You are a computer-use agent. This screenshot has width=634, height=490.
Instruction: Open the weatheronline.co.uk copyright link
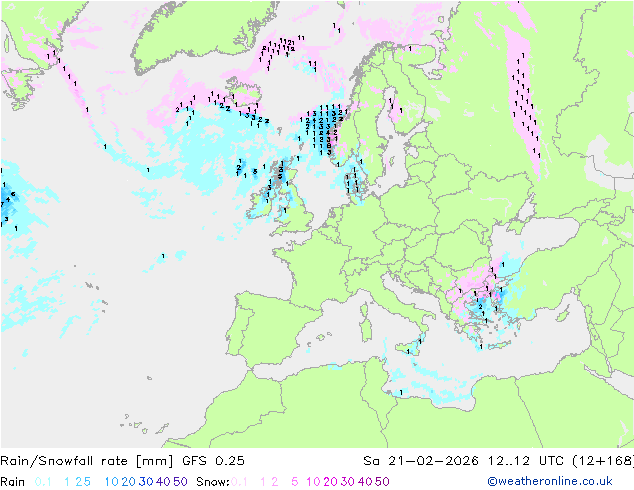point(550,481)
